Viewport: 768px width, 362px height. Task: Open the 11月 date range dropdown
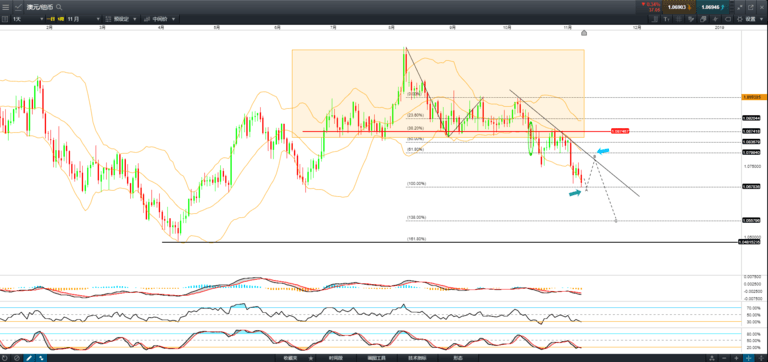(83, 19)
